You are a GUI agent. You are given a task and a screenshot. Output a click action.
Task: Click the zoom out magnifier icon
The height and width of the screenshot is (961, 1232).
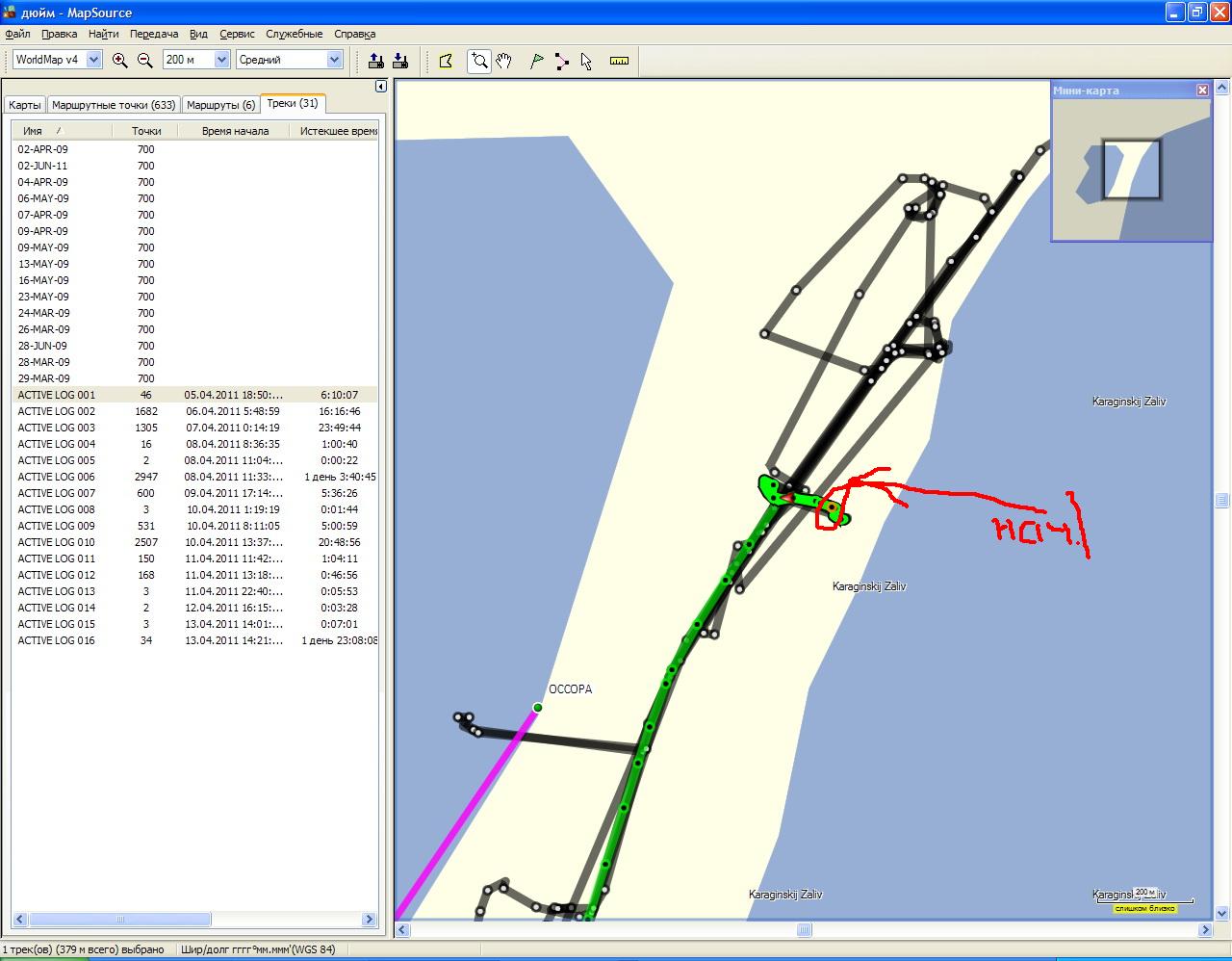(x=145, y=61)
